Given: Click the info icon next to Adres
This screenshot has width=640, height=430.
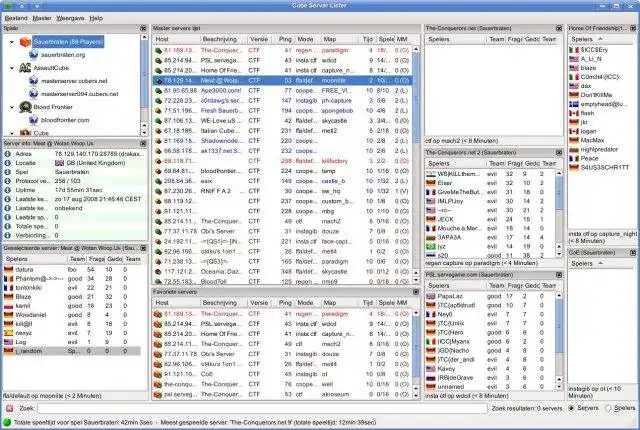Looking at the screenshot, I should (7, 154).
